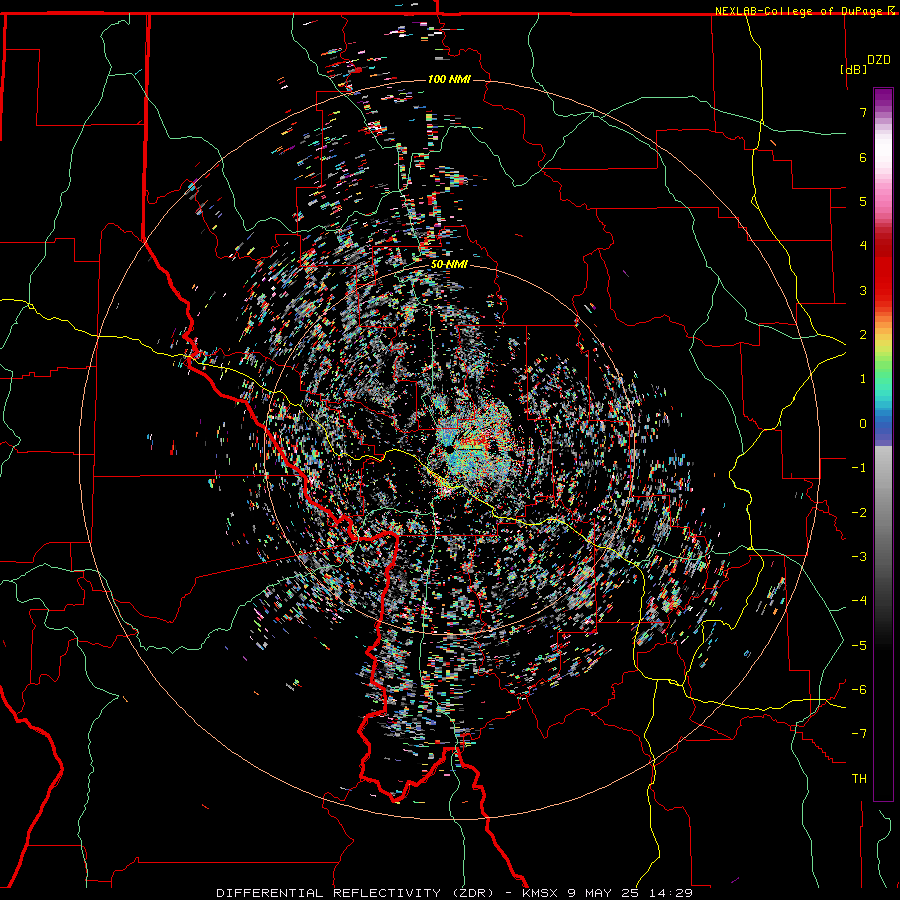This screenshot has height=900, width=900.
Task: Click the [dB] unit label
Action: point(853,69)
